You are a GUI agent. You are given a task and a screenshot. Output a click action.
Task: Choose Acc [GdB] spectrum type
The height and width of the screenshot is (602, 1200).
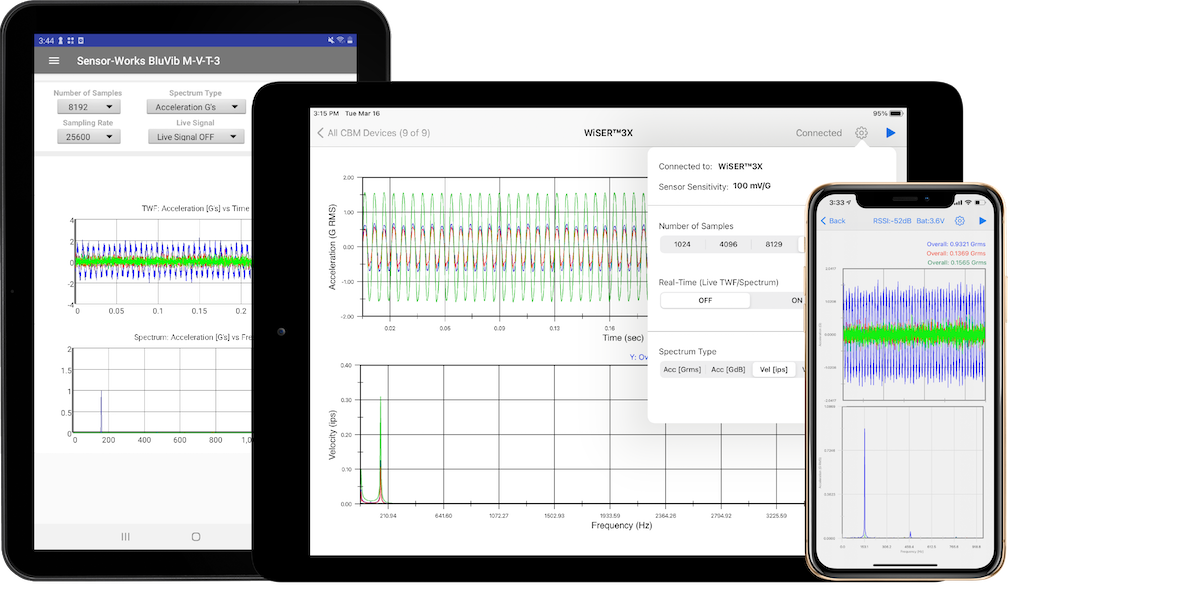coord(729,370)
